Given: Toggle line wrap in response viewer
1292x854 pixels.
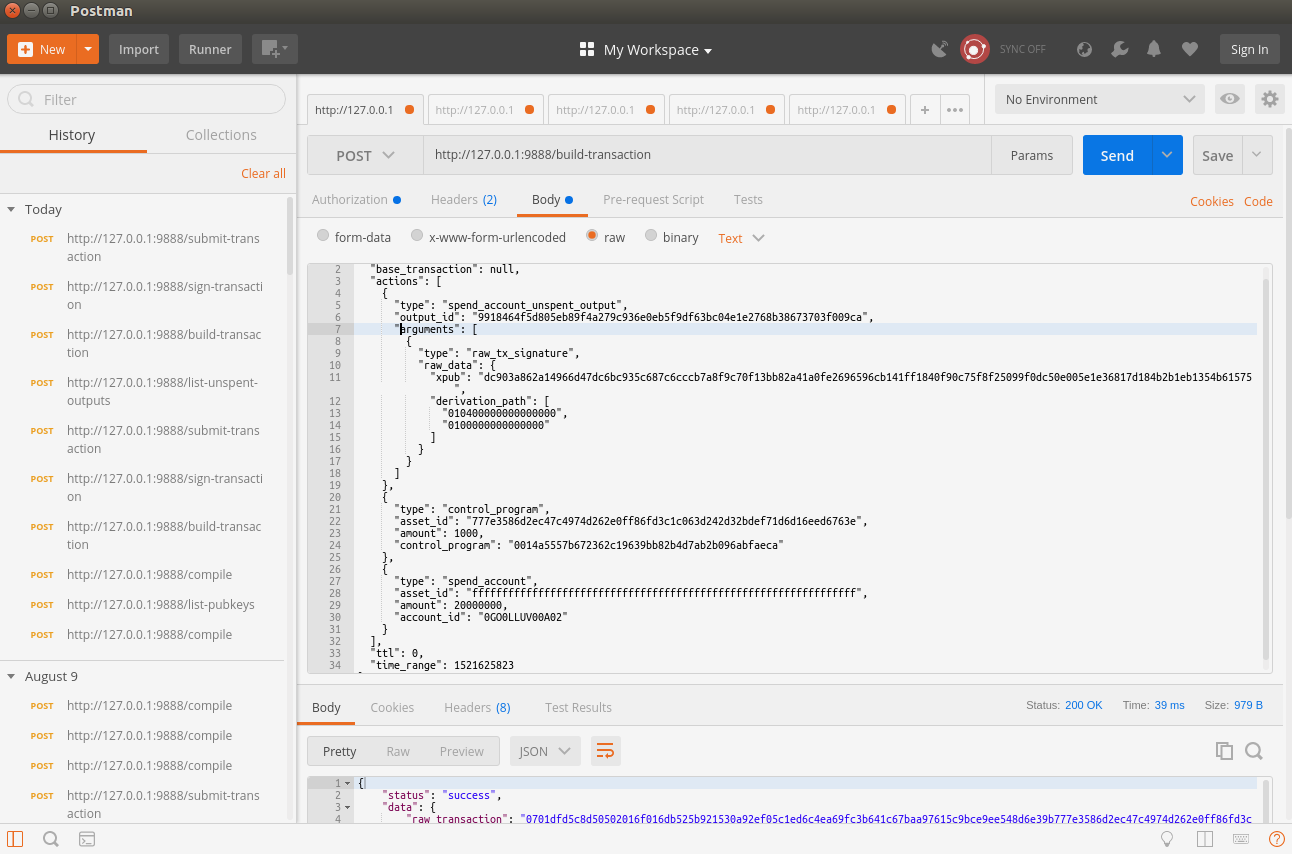Looking at the screenshot, I should 605,751.
